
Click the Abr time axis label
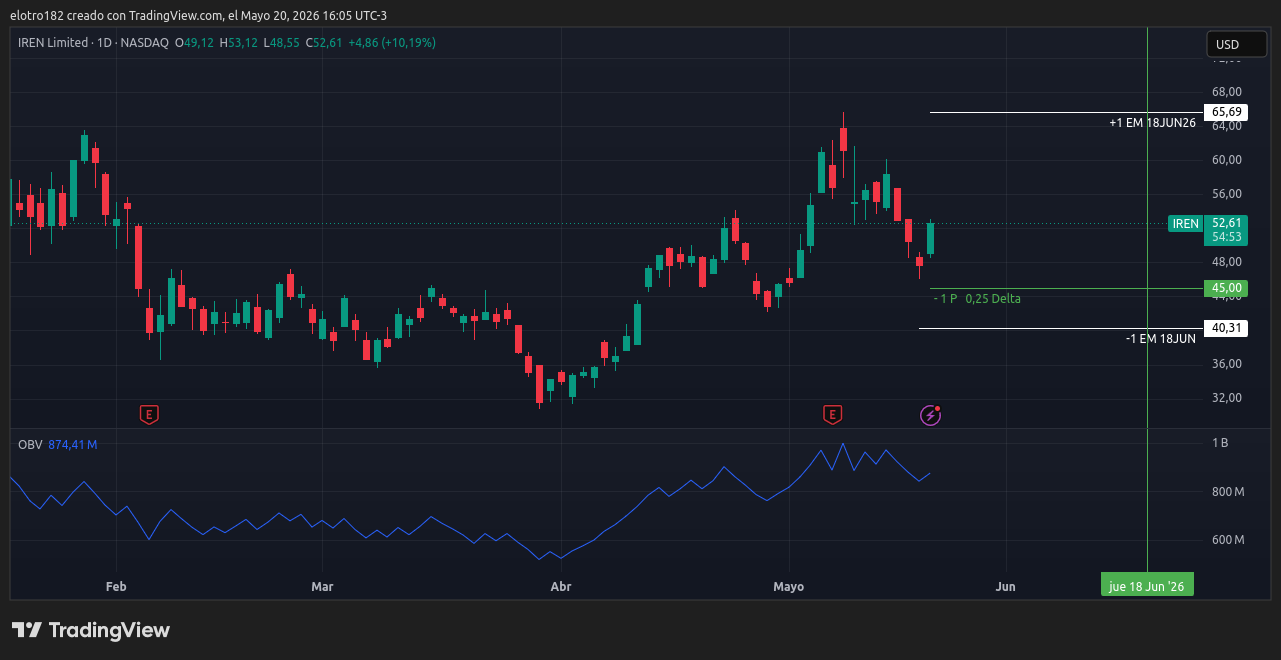coord(561,586)
